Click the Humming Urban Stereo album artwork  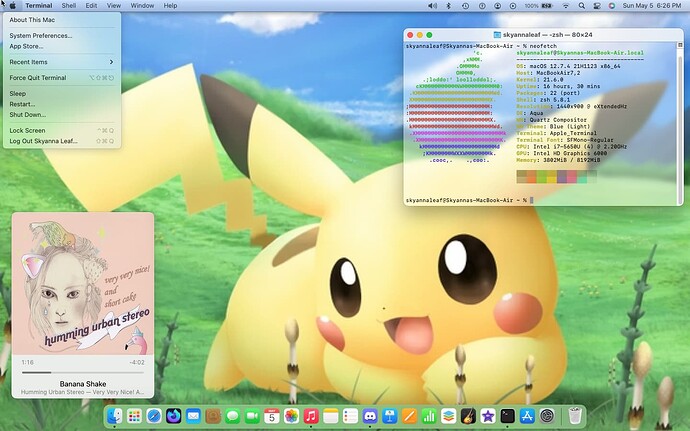(x=83, y=284)
